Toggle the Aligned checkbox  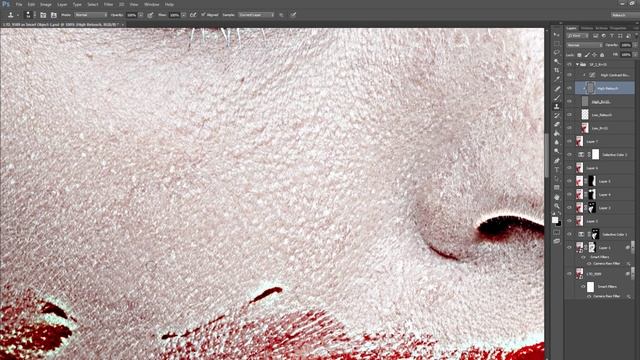point(203,15)
